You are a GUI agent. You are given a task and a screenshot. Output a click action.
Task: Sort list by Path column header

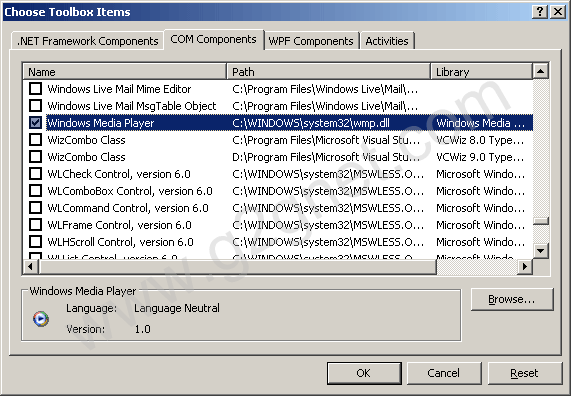click(328, 72)
